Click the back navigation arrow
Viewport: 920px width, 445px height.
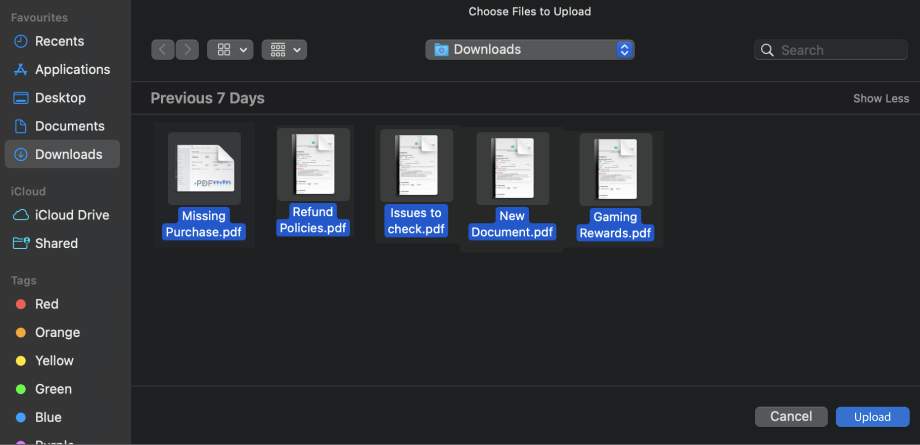click(x=163, y=49)
